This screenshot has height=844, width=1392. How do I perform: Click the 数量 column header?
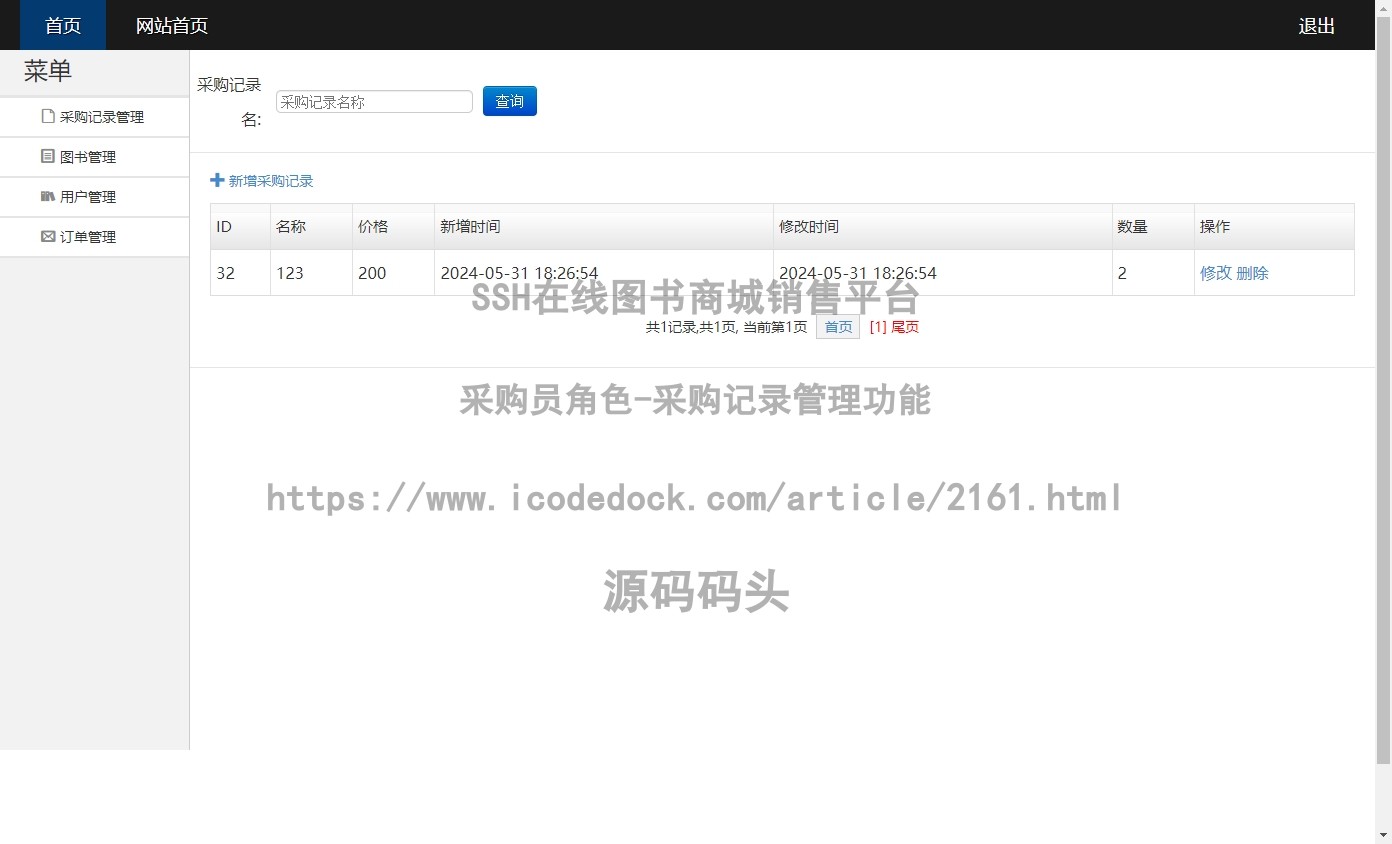tap(1153, 227)
